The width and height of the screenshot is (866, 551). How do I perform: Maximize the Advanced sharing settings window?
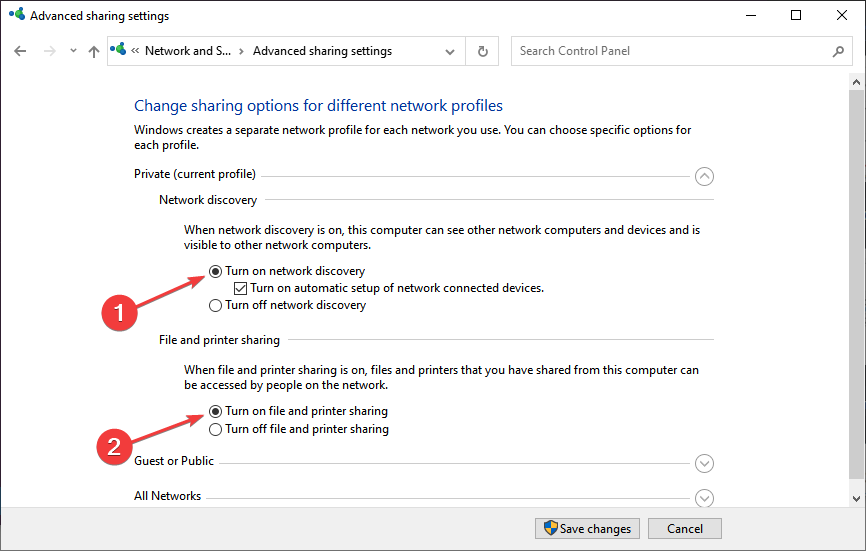point(796,15)
